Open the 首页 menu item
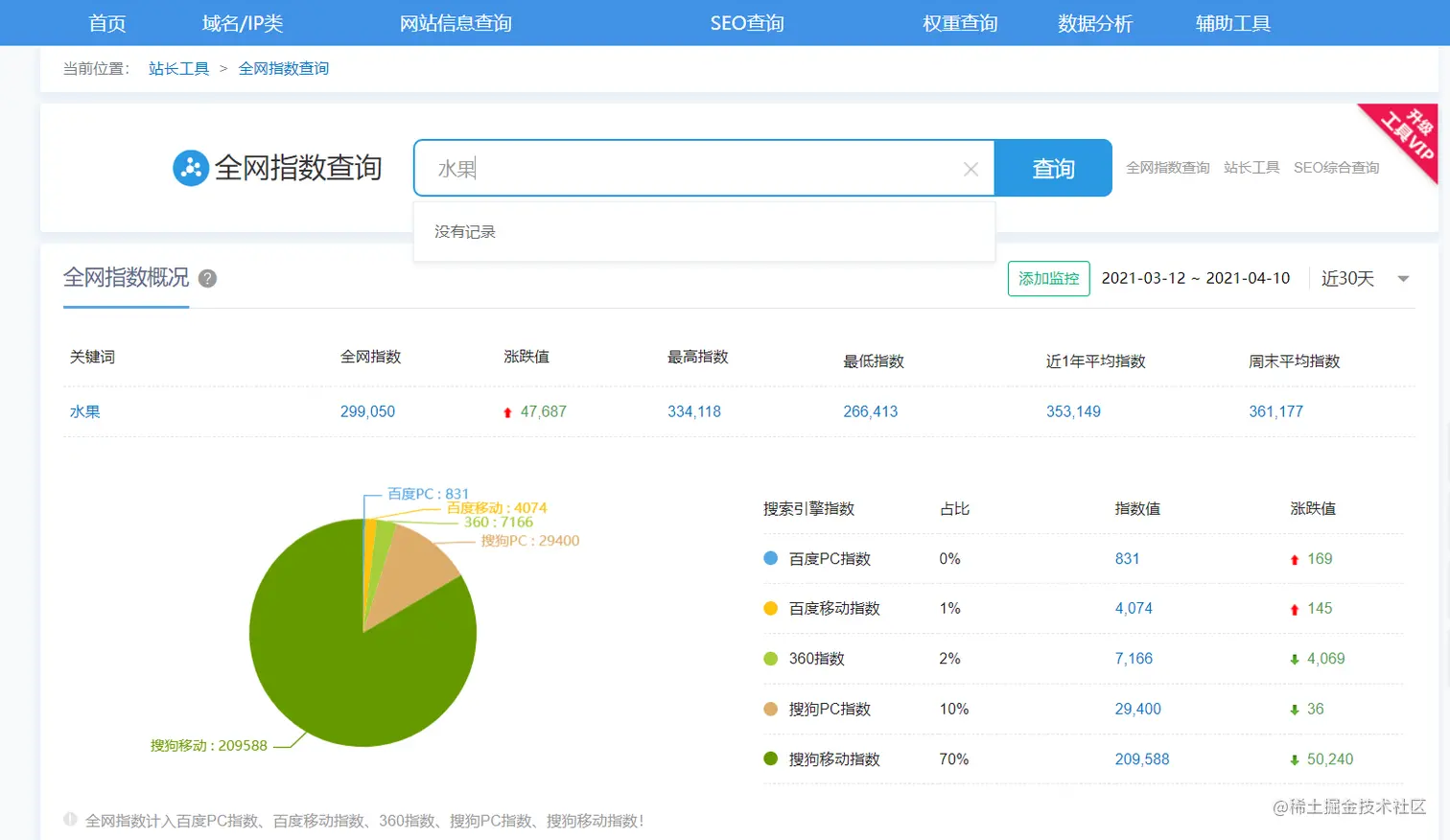The image size is (1450, 840). (x=107, y=23)
